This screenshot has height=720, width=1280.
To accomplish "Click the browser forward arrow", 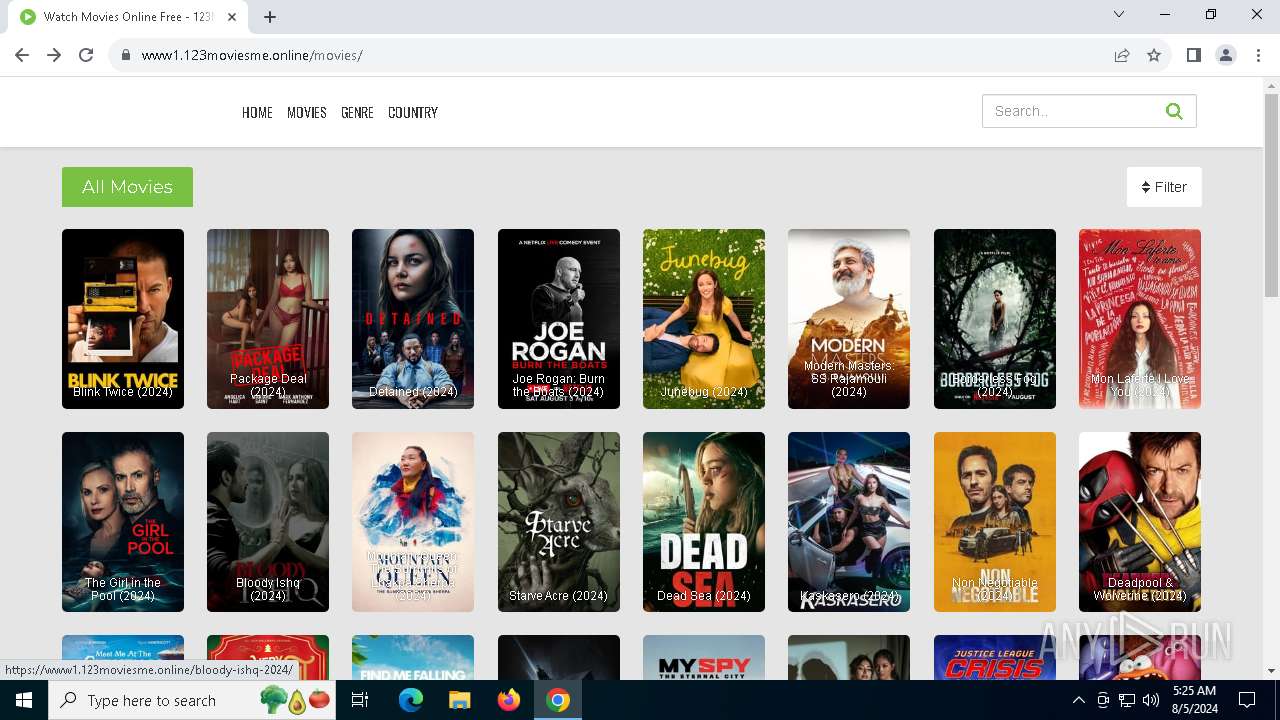I will point(54,55).
